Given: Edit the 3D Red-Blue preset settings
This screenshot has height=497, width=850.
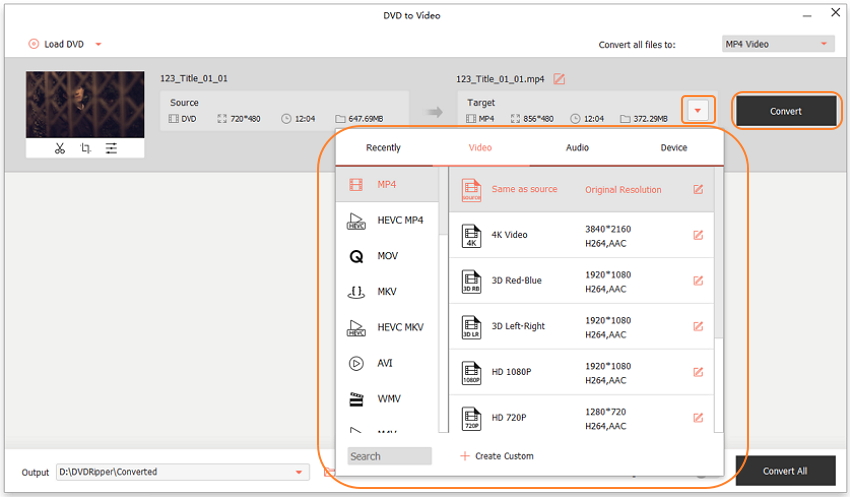Looking at the screenshot, I should [x=698, y=281].
